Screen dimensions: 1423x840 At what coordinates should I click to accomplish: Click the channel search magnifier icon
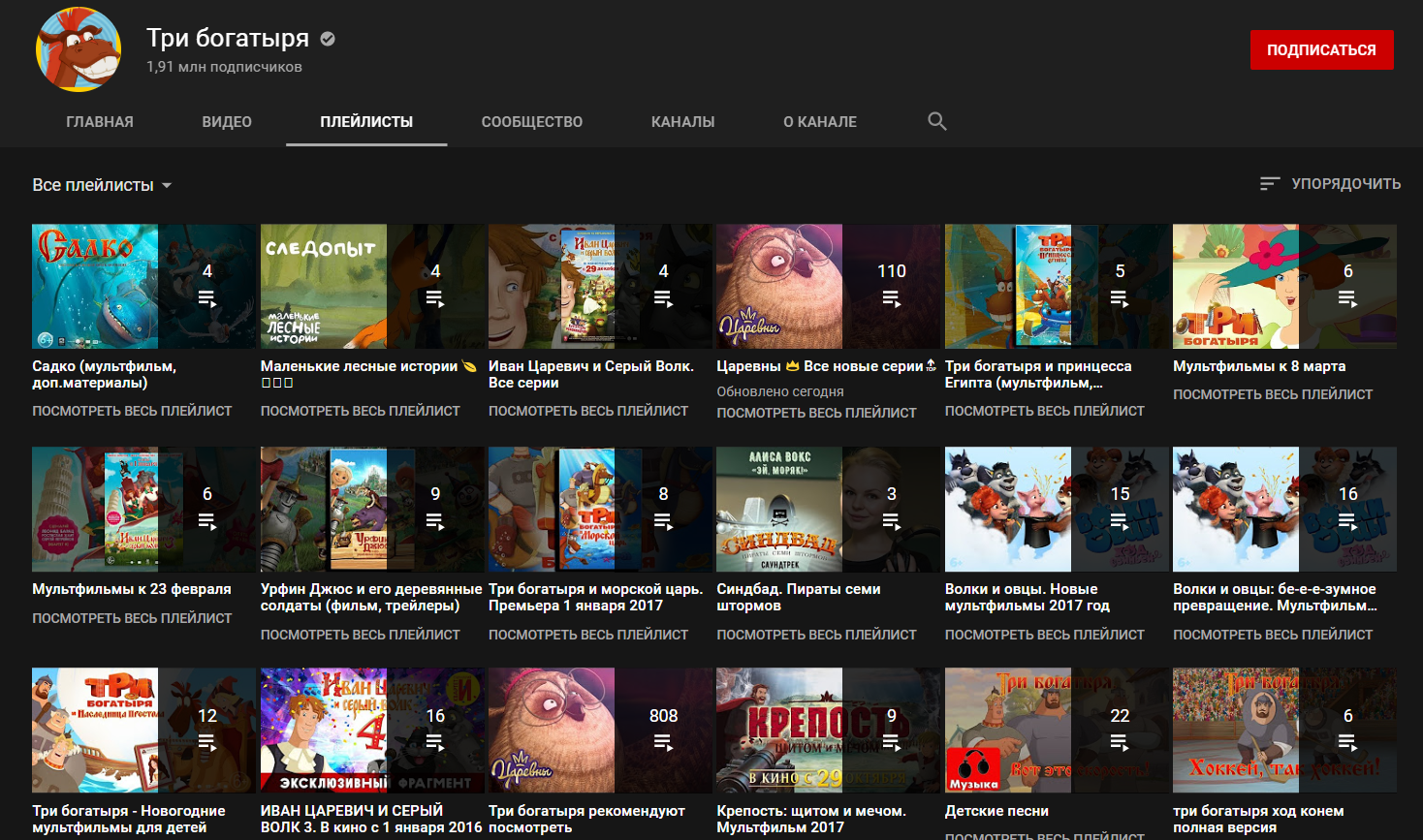pos(936,121)
